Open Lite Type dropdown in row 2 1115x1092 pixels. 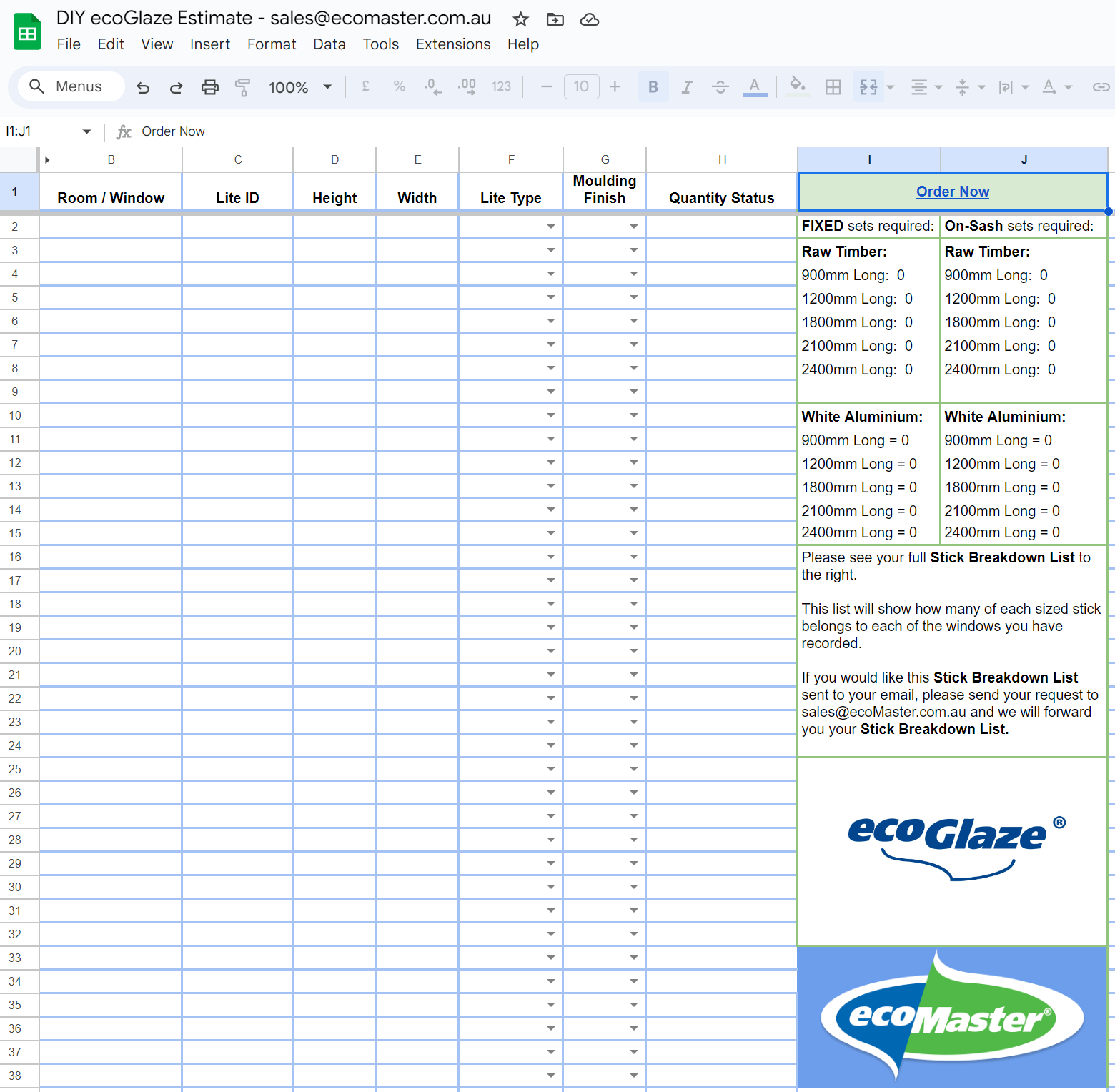[x=550, y=227]
